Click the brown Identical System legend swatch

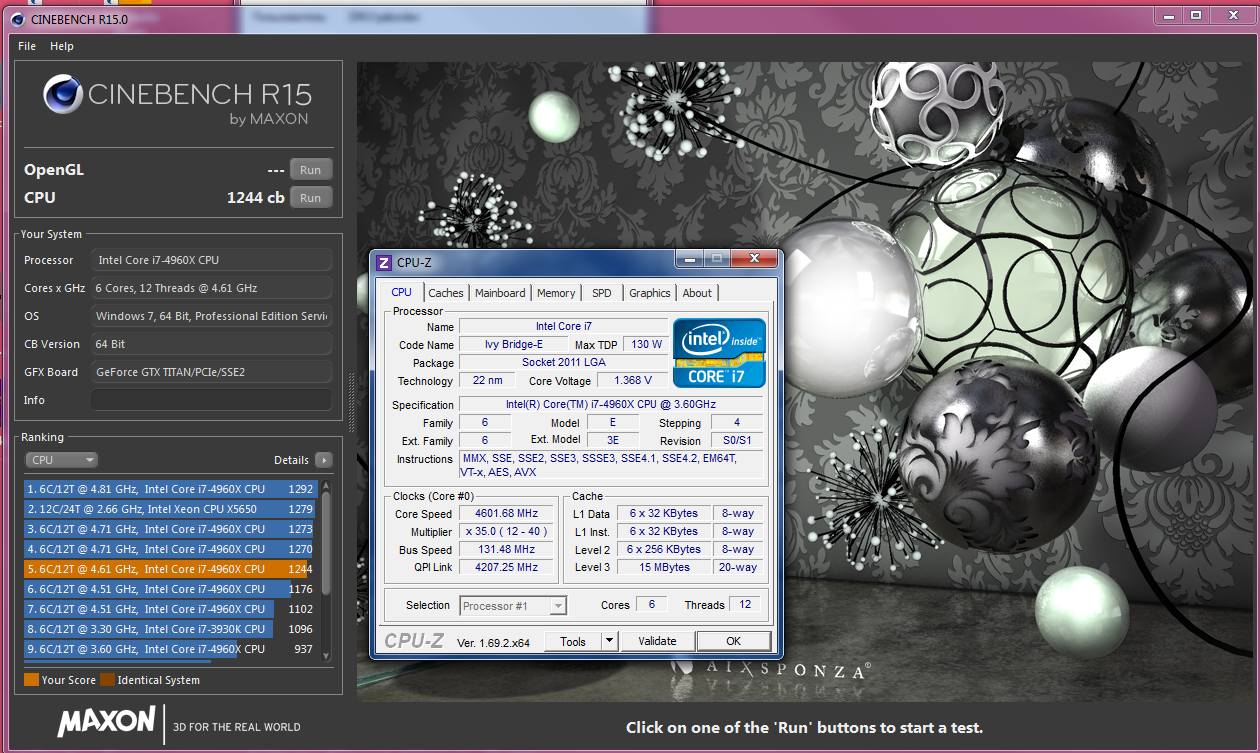107,680
